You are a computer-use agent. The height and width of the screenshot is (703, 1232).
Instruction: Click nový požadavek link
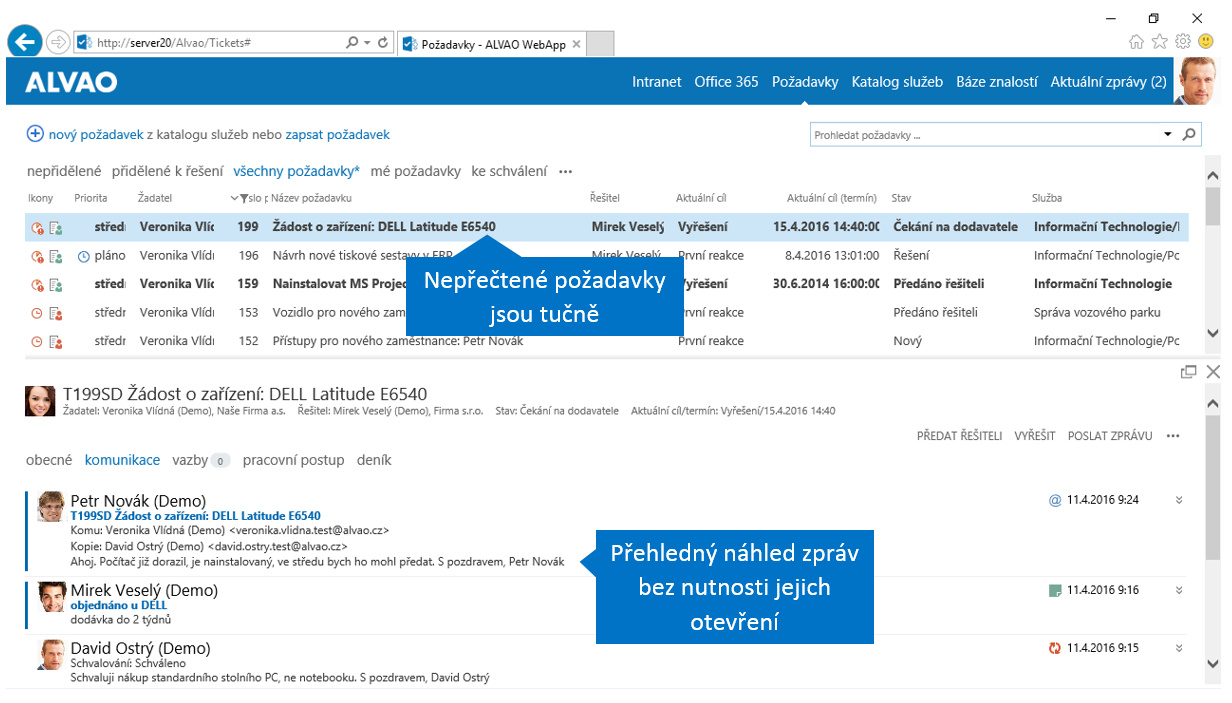click(x=97, y=134)
